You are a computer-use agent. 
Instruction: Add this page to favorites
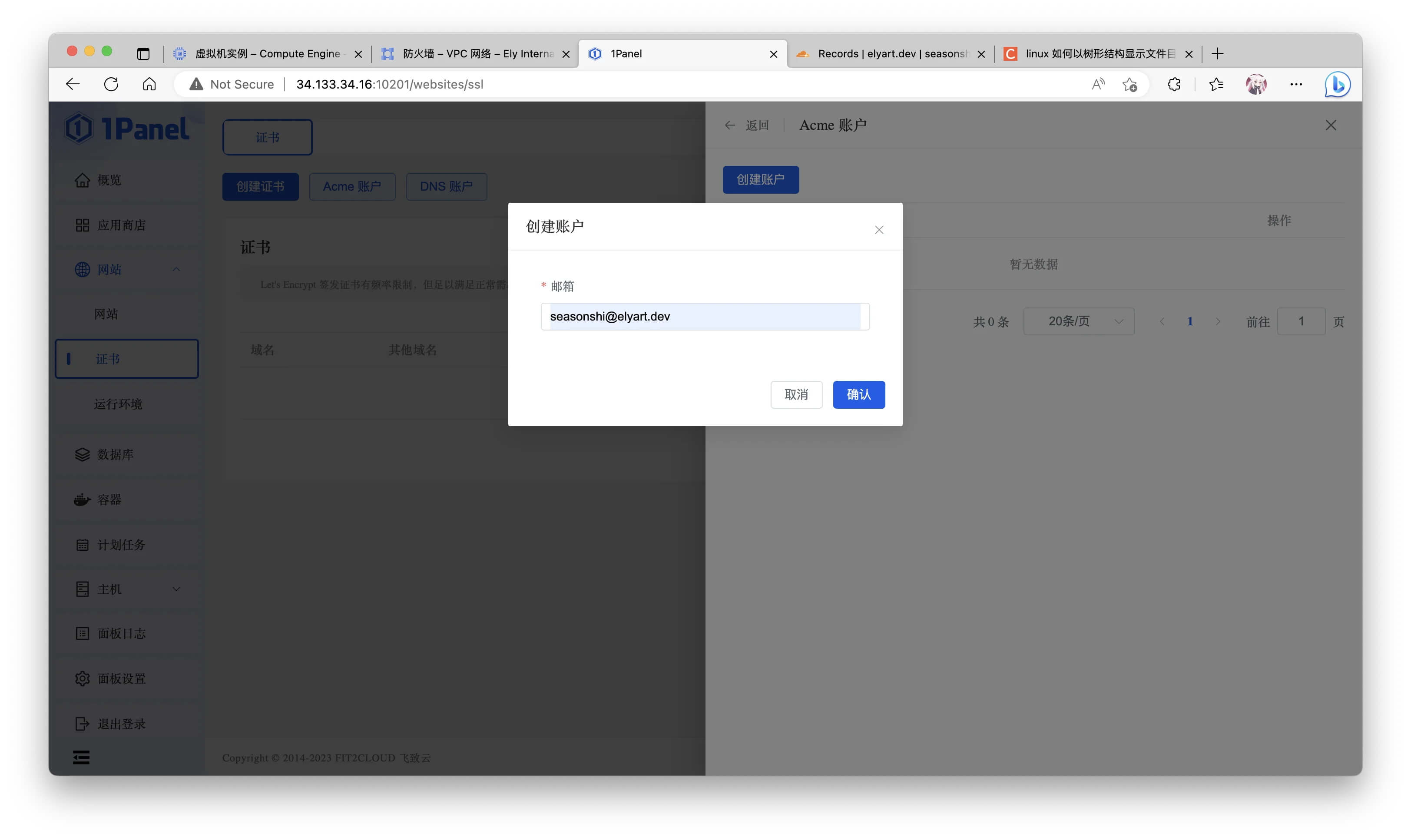pyautogui.click(x=1129, y=84)
